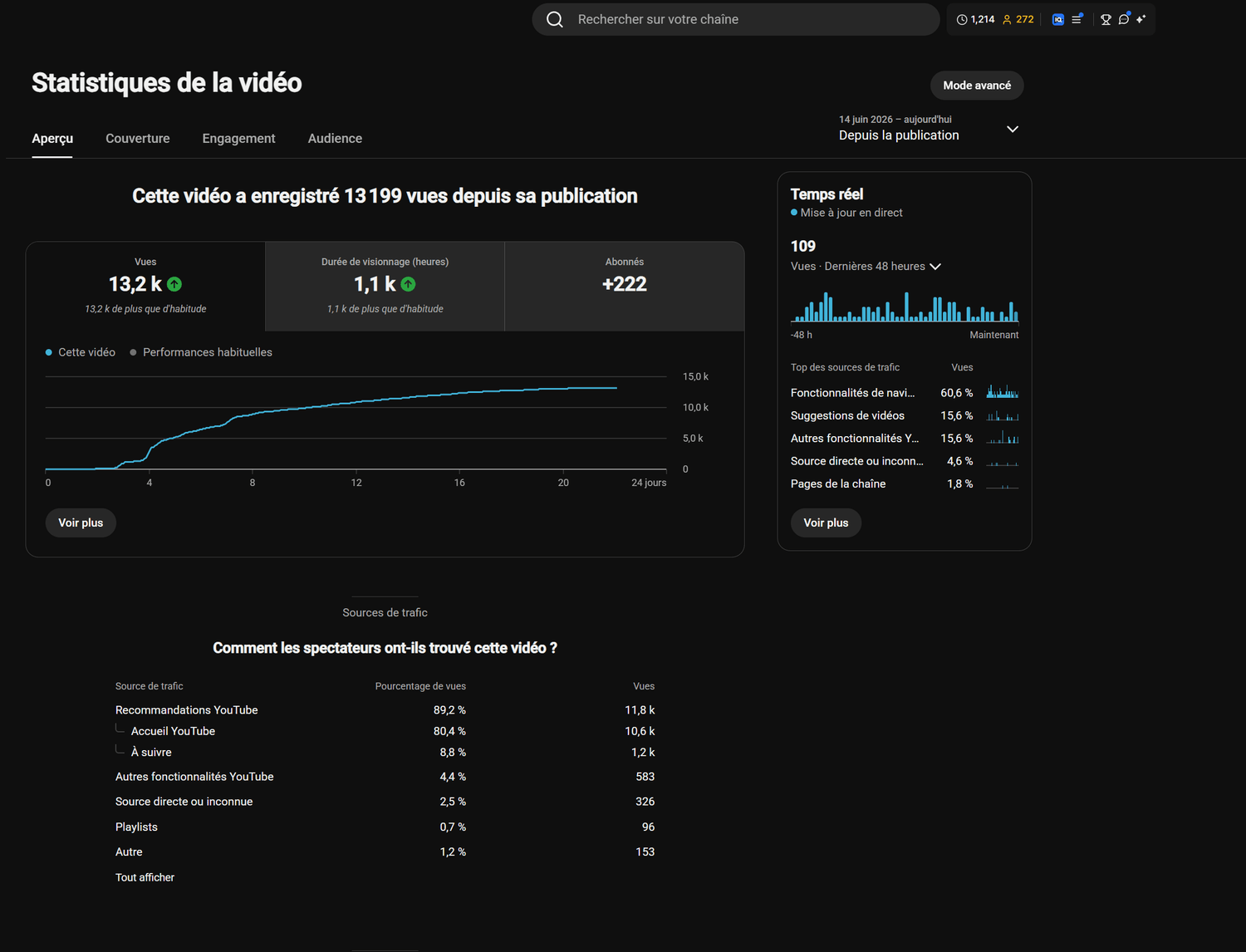Image resolution: width=1246 pixels, height=952 pixels.
Task: Click the yellow subscriber person icon
Action: [1007, 19]
